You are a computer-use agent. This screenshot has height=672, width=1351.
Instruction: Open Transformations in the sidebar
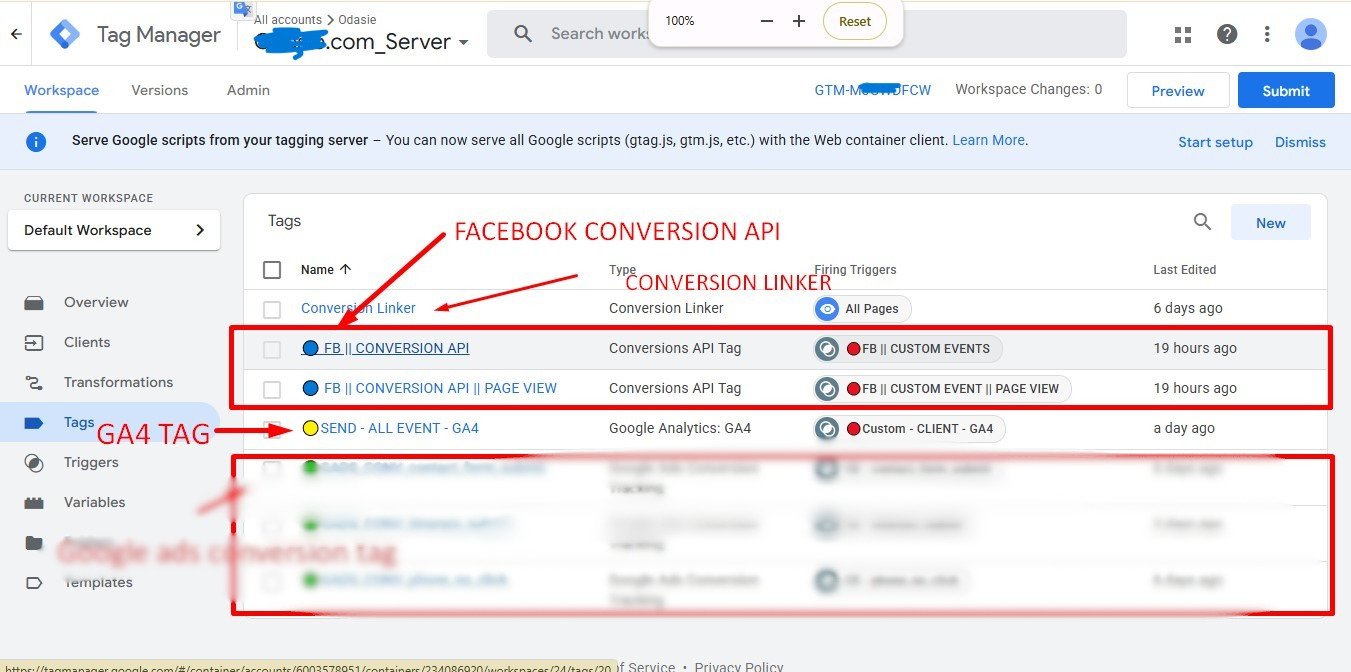[118, 382]
